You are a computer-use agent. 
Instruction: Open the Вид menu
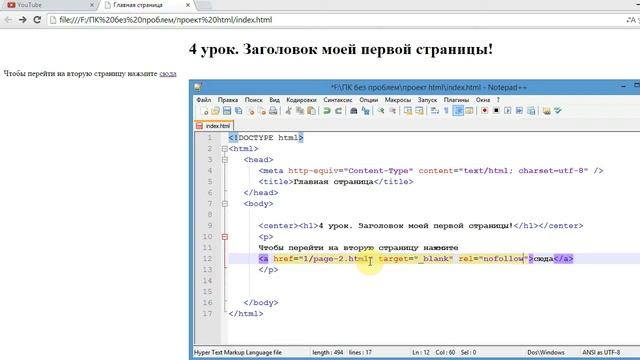click(274, 100)
